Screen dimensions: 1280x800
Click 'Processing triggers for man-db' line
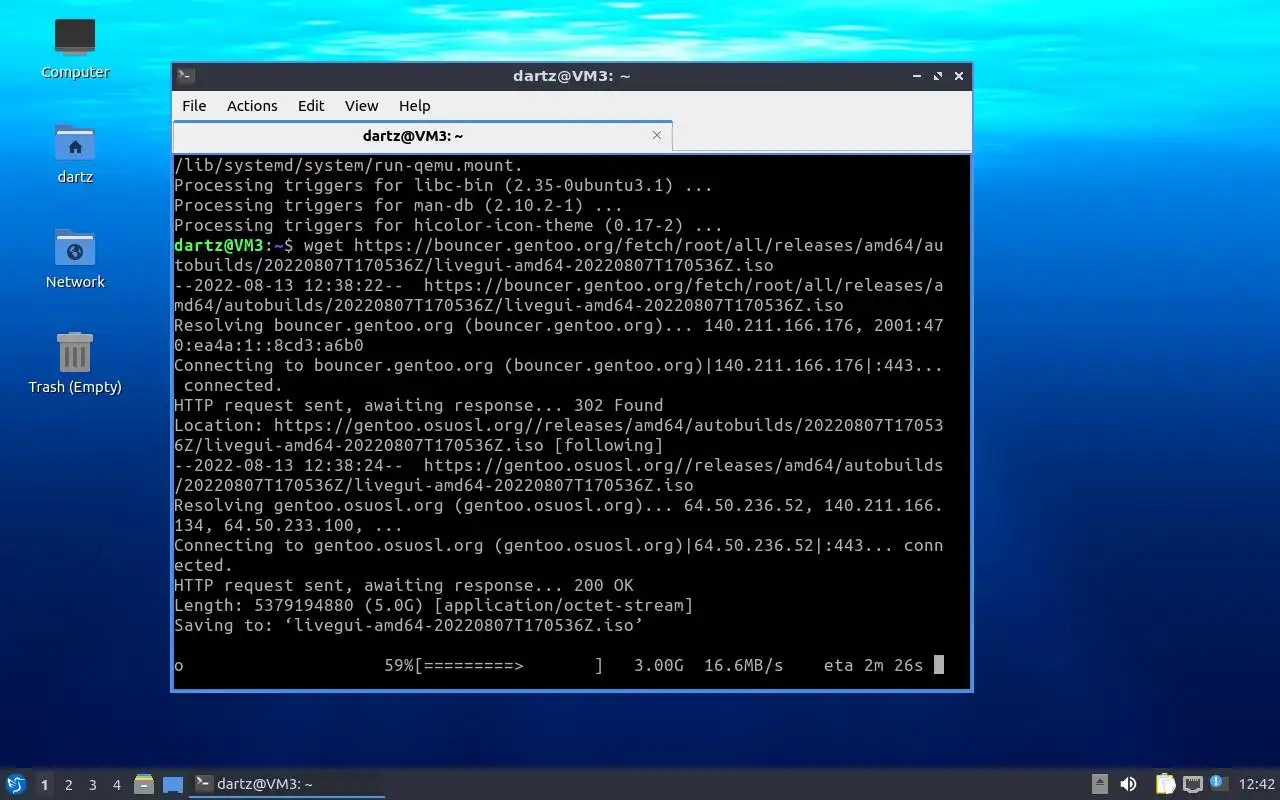[398, 205]
